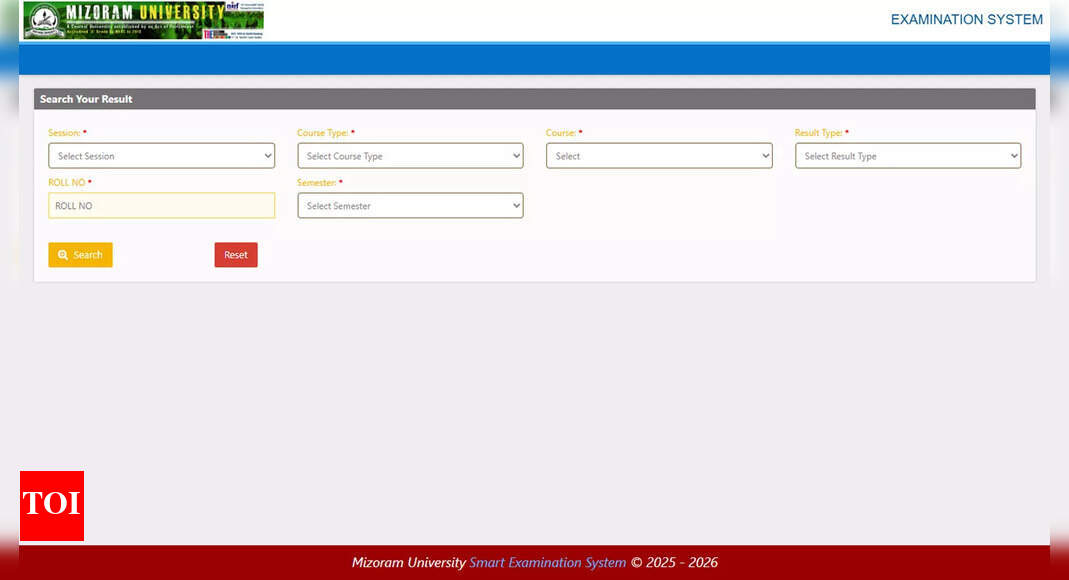Click the university emblem in header banner

pos(42,19)
